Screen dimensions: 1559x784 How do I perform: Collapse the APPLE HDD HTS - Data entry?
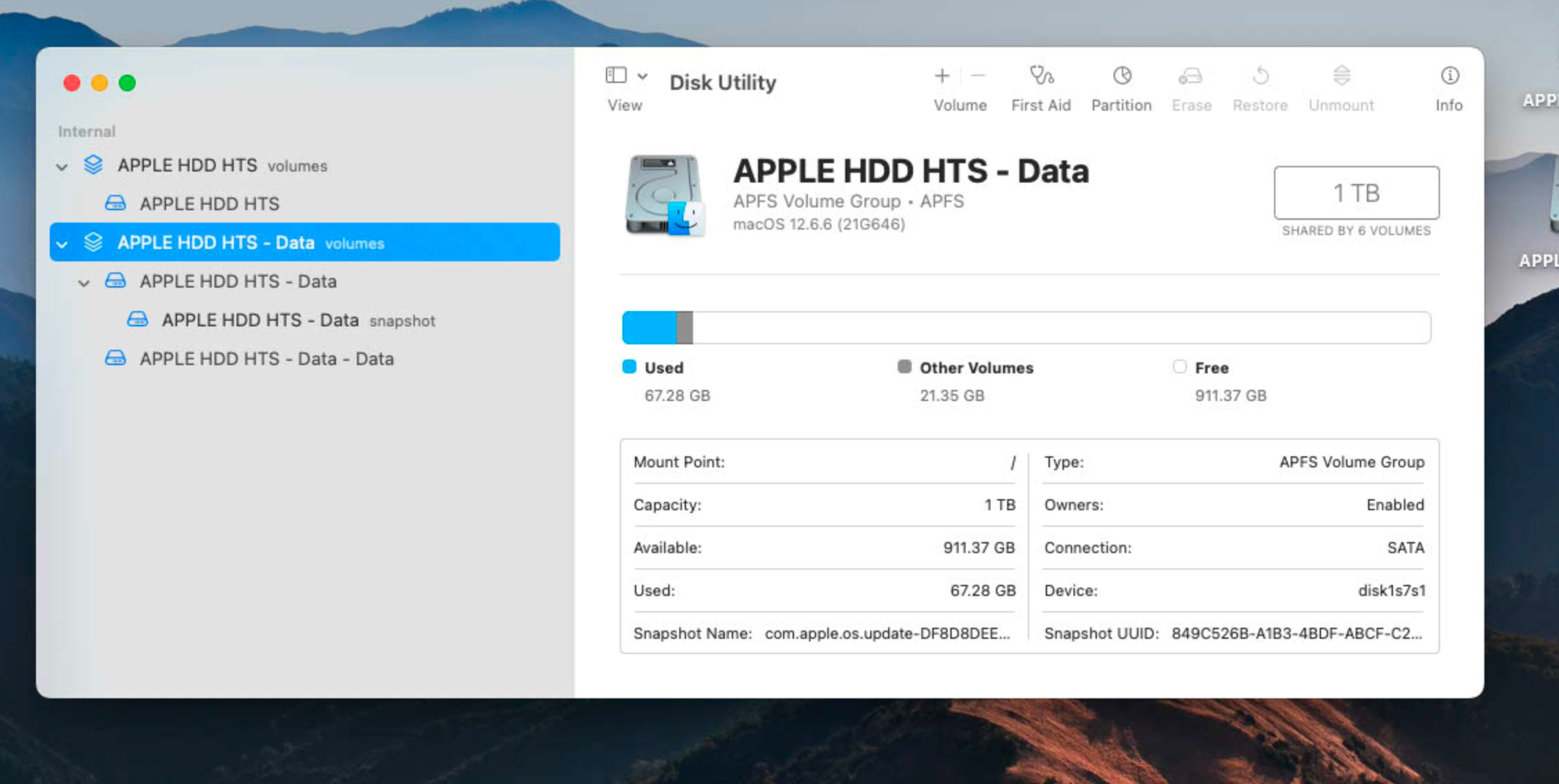pyautogui.click(x=84, y=283)
